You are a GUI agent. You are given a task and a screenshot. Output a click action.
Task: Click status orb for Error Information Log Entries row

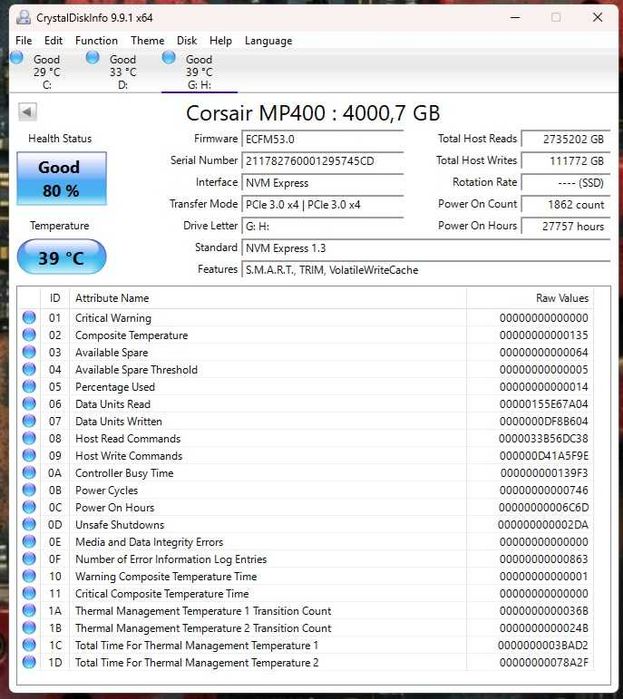point(29,559)
